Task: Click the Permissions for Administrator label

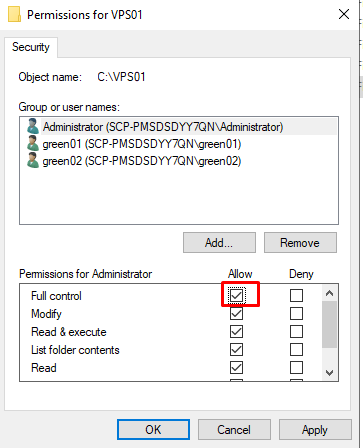Action: click(x=86, y=274)
